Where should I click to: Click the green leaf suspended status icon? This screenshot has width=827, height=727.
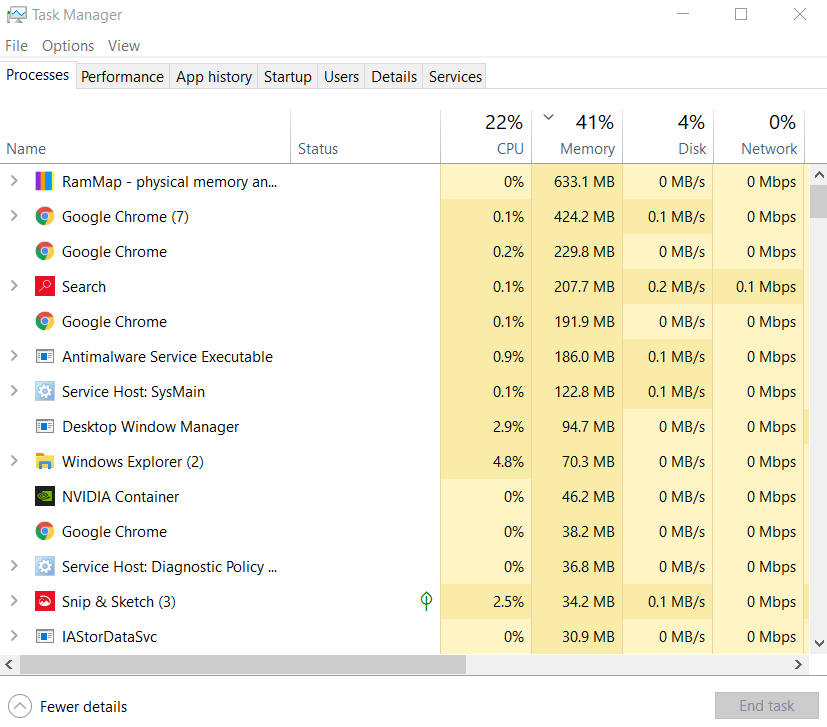tap(426, 601)
